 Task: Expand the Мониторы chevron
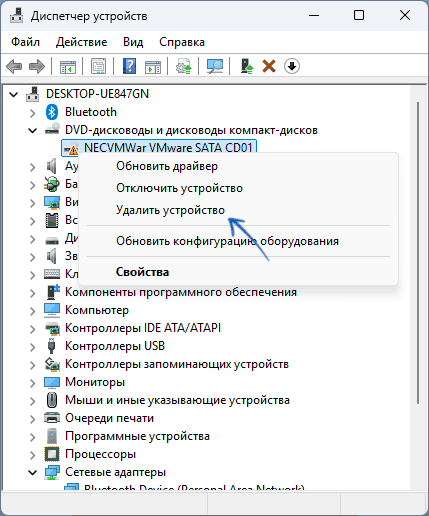tap(32, 383)
